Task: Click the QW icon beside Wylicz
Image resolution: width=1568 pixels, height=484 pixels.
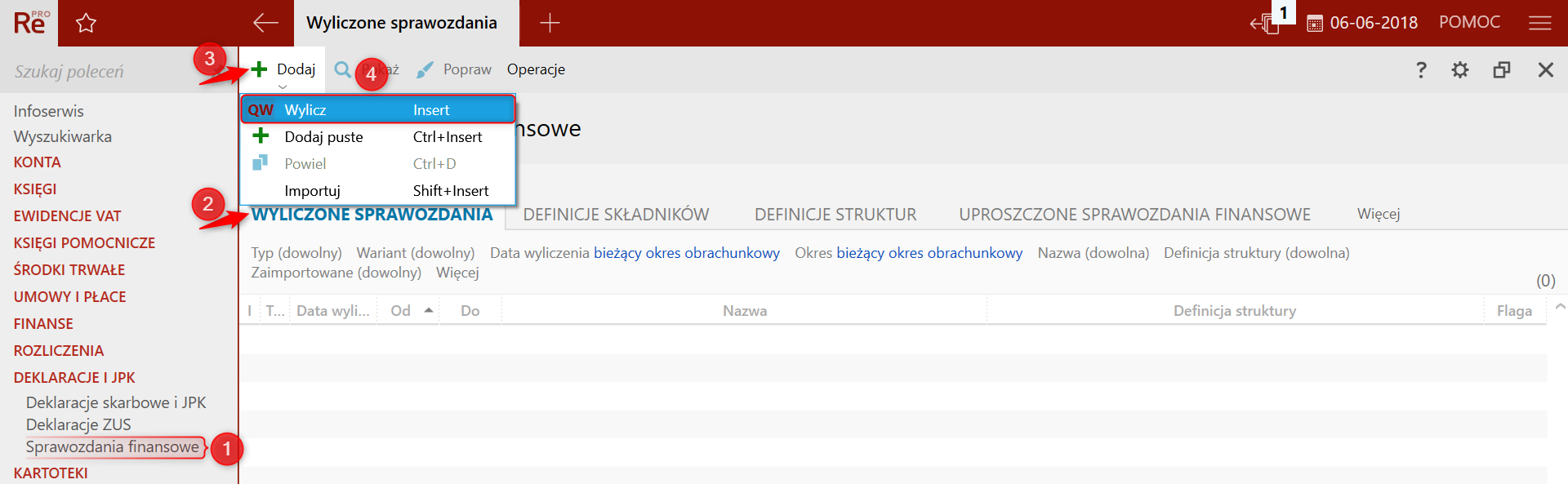Action: [261, 109]
